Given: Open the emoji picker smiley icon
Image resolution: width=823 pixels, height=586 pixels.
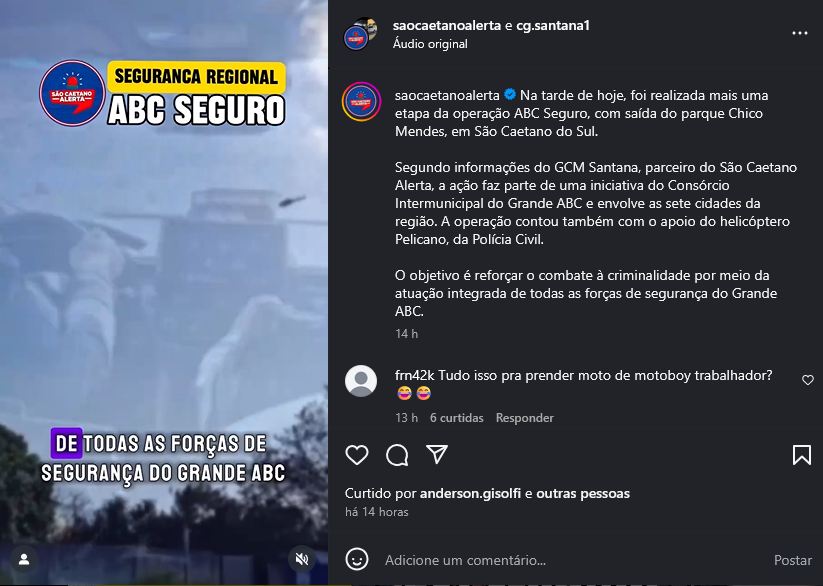Looking at the screenshot, I should [x=357, y=560].
